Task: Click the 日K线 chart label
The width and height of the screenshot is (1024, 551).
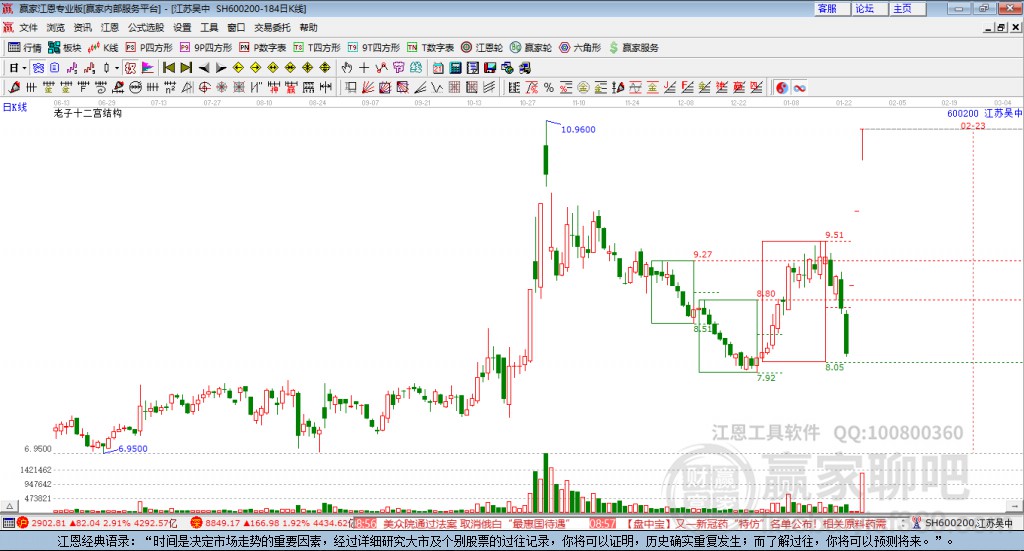Action: [15, 107]
